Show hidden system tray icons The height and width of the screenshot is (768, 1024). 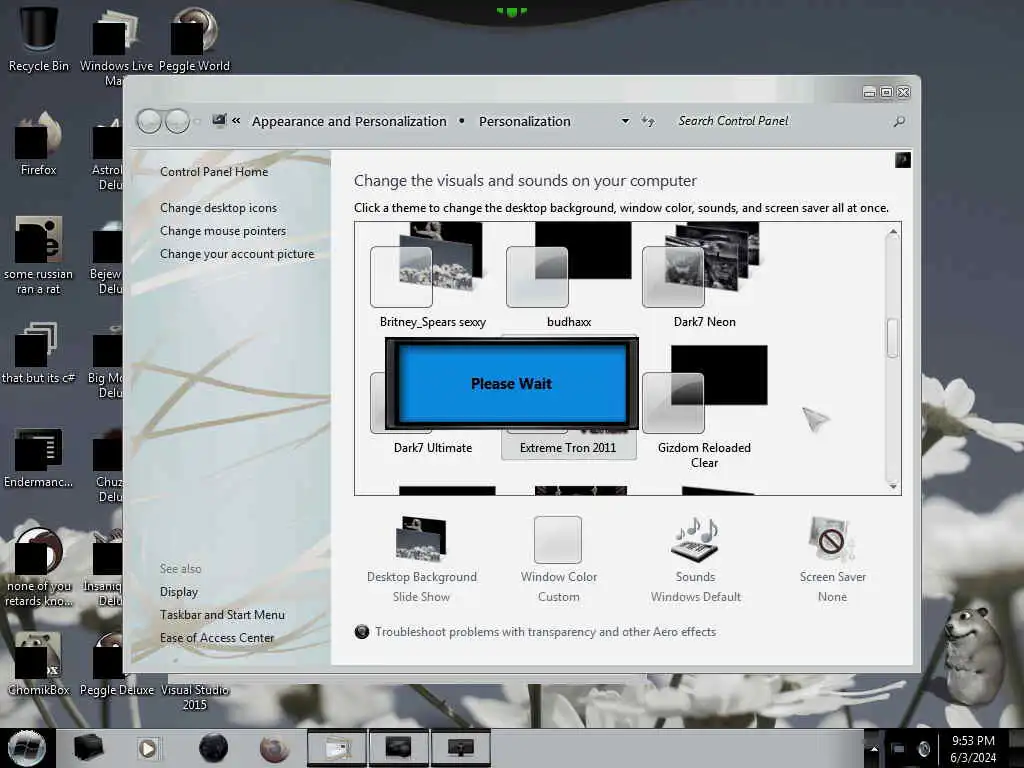[874, 749]
